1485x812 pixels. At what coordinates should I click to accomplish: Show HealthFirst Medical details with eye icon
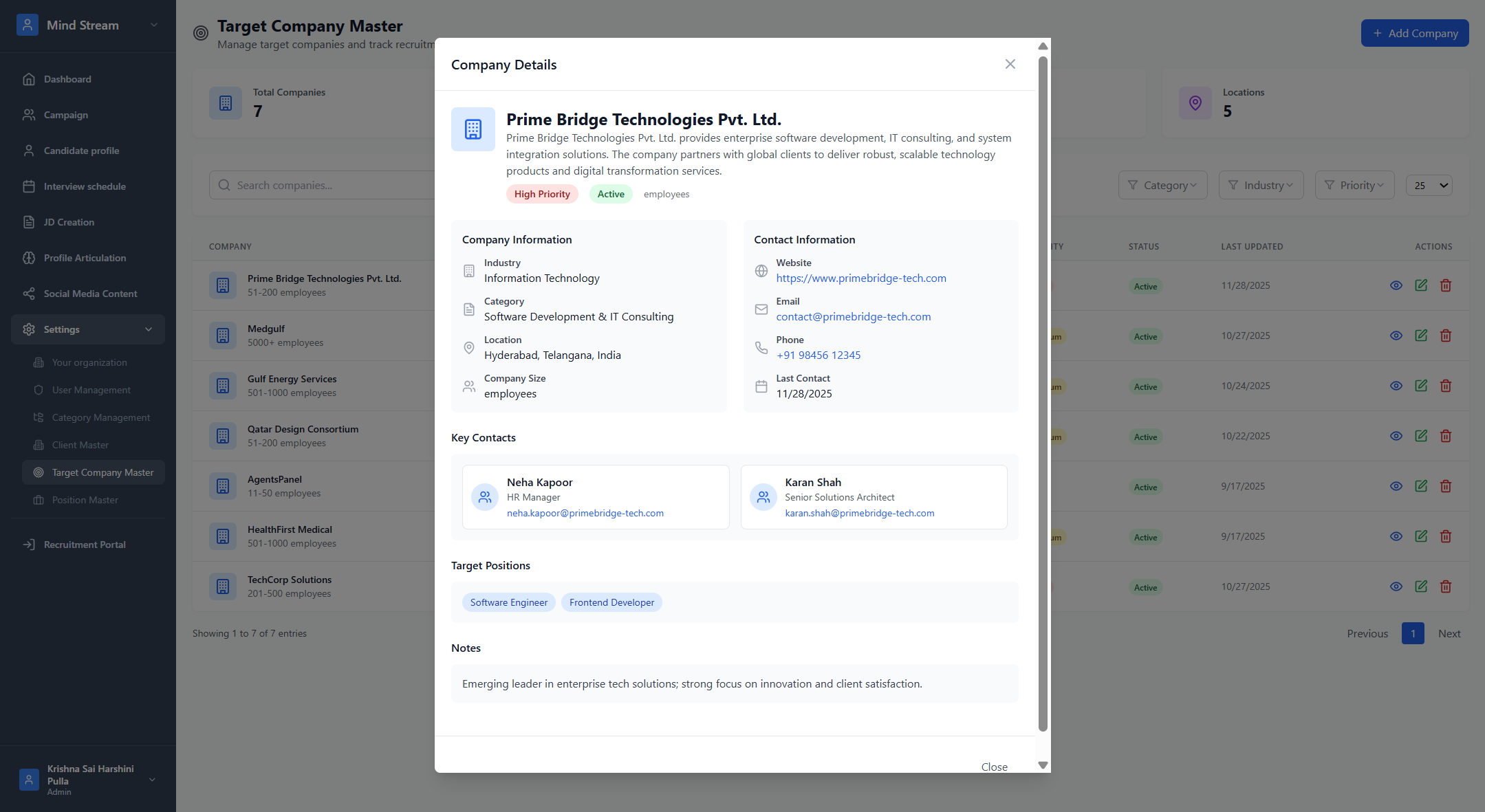(1396, 536)
